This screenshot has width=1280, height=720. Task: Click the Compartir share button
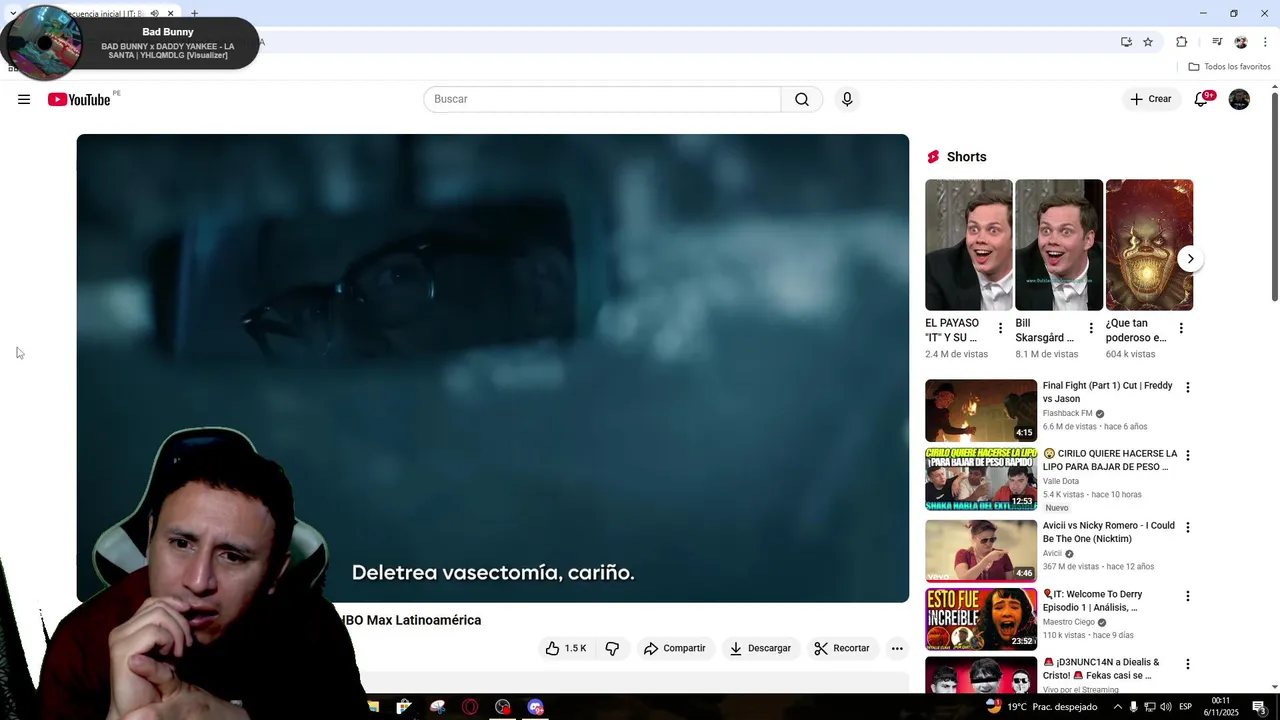point(674,648)
